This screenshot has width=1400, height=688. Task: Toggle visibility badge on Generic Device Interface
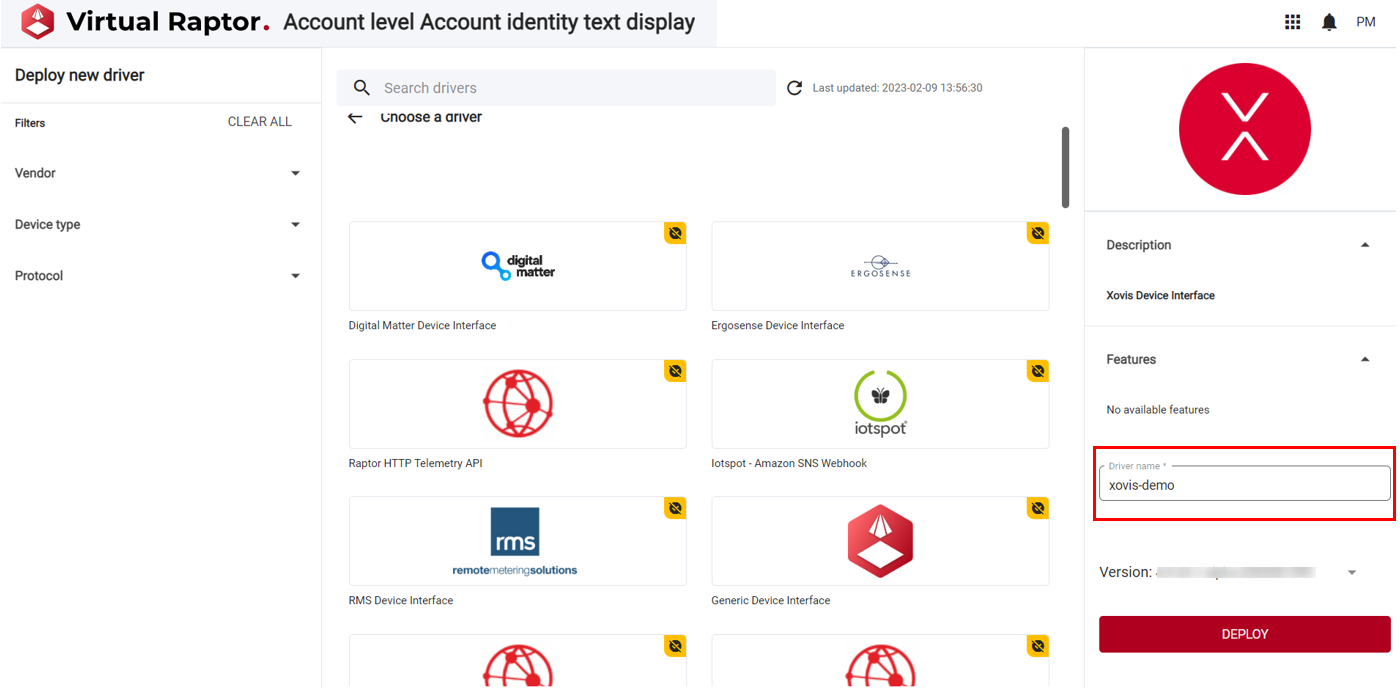tap(1037, 508)
